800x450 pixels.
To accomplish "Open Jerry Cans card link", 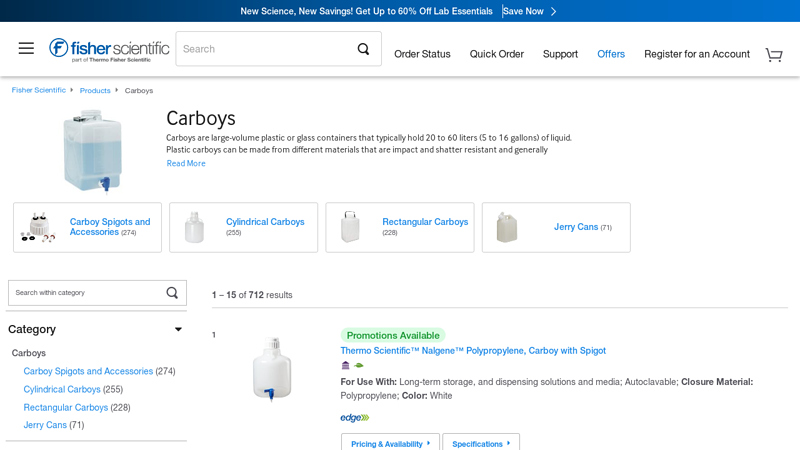I will (576, 227).
